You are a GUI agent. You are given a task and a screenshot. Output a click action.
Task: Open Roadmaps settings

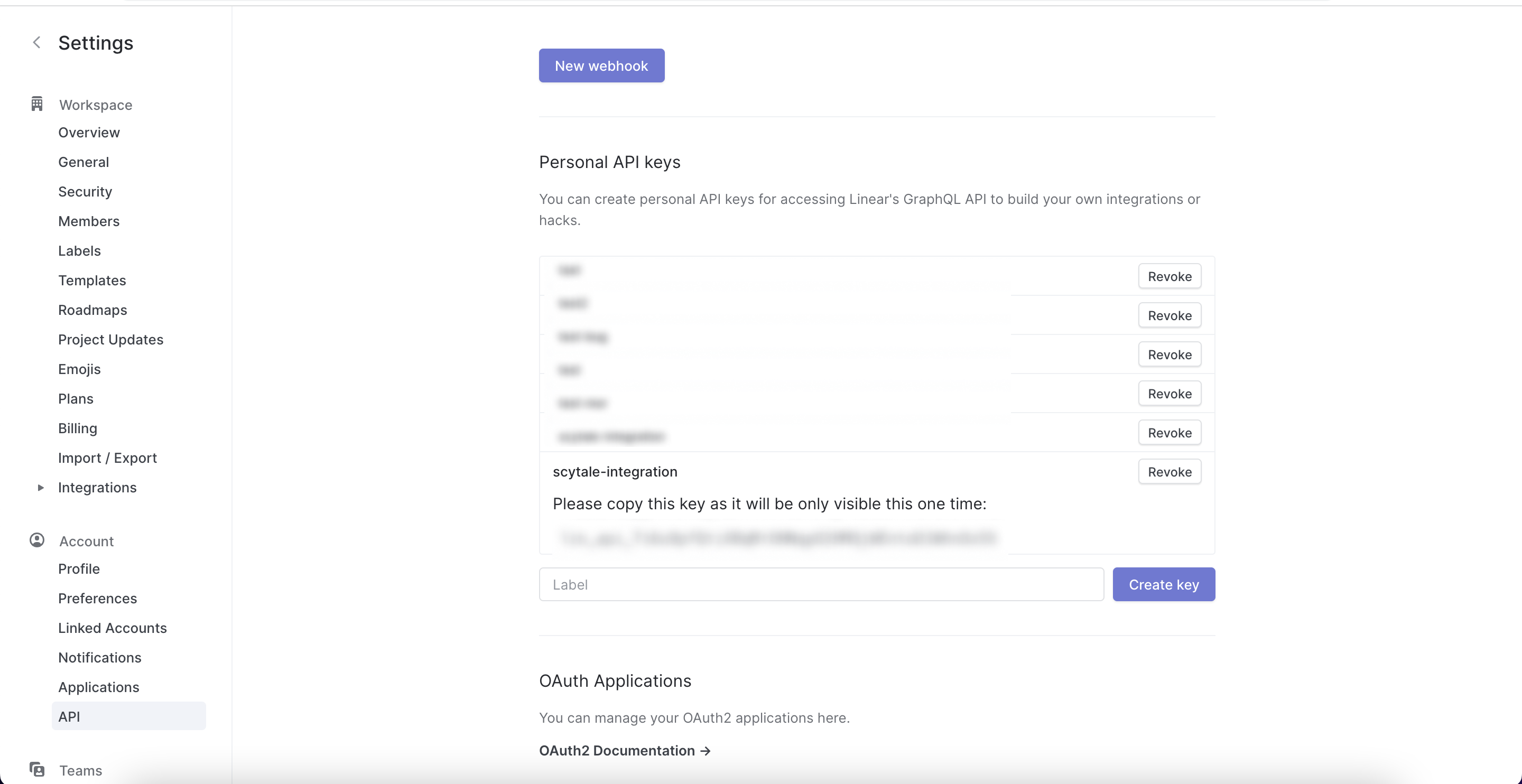tap(92, 310)
